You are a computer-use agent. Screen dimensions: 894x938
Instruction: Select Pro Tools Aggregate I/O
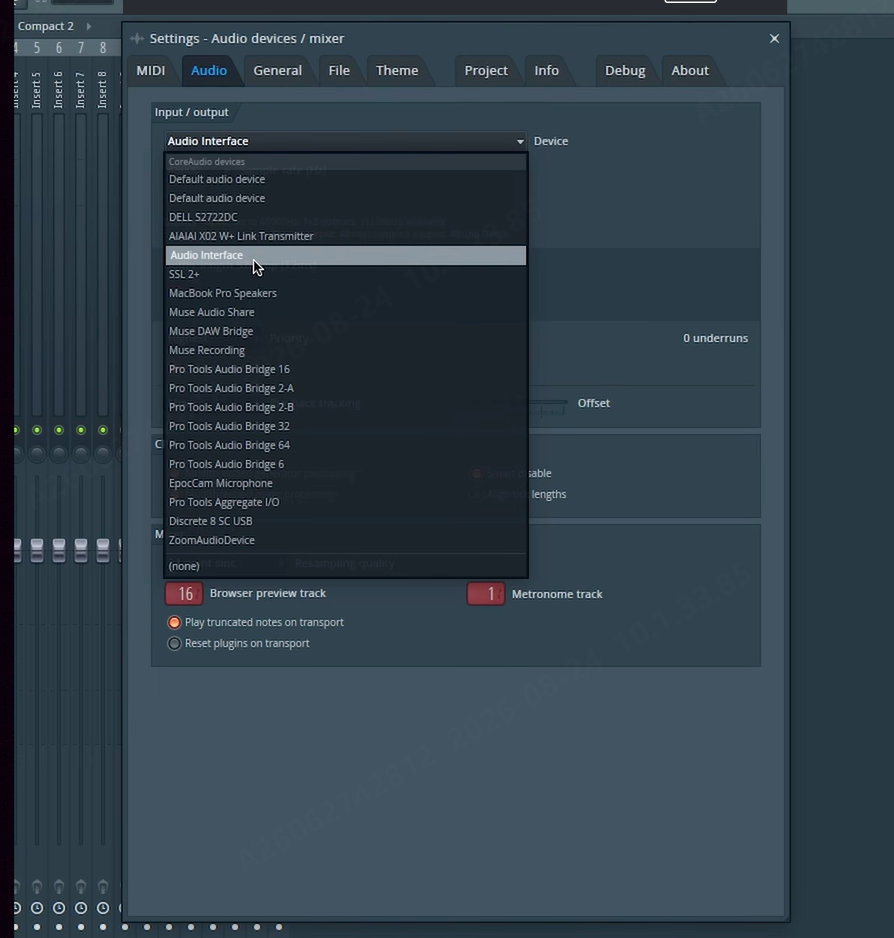pos(346,502)
